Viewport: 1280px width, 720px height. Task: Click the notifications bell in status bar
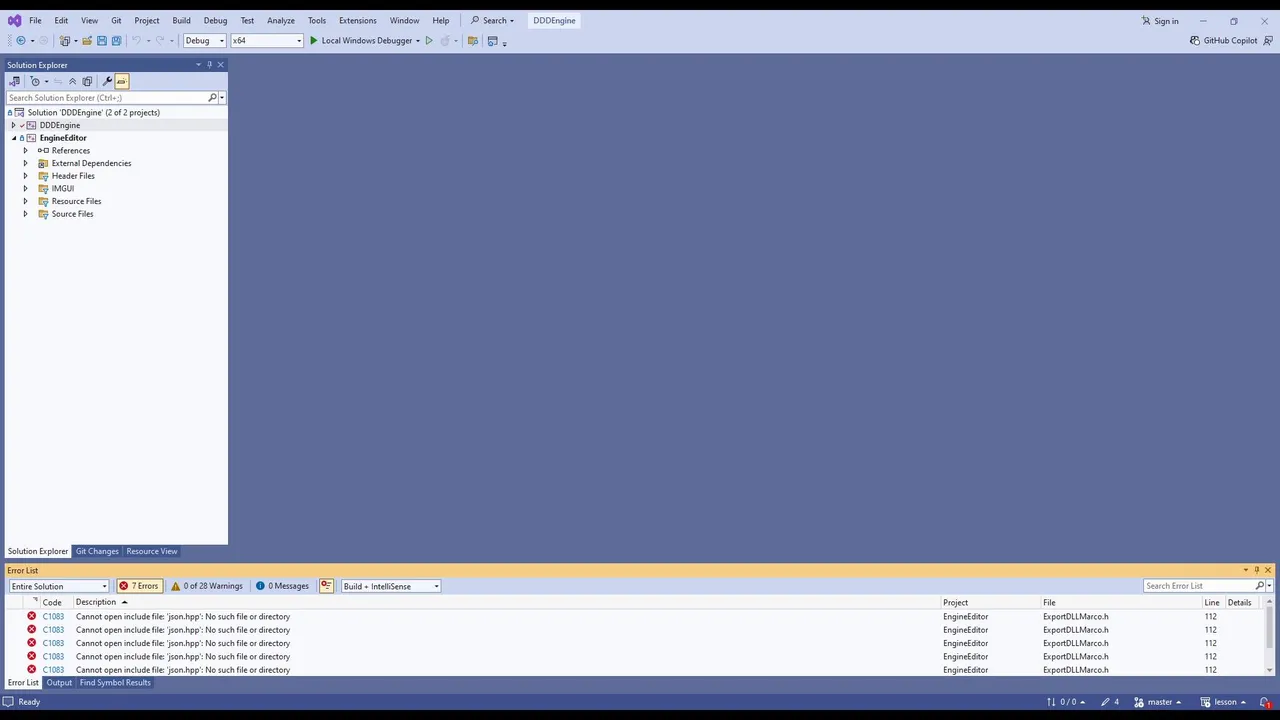[1265, 702]
